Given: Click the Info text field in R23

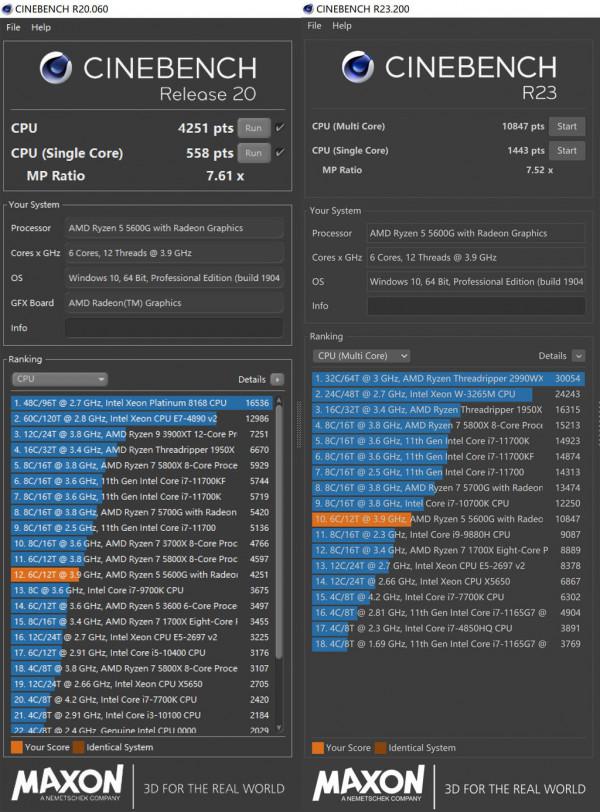Looking at the screenshot, I should (475, 306).
